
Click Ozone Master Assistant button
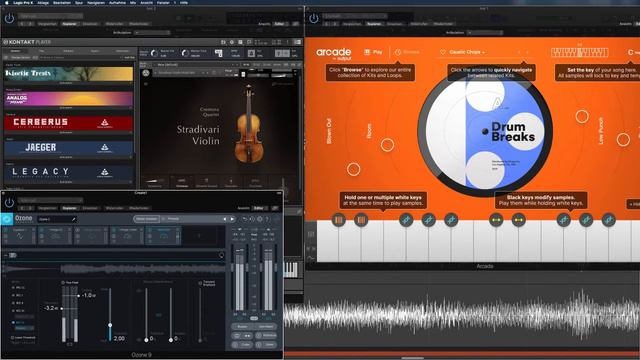(x=146, y=219)
